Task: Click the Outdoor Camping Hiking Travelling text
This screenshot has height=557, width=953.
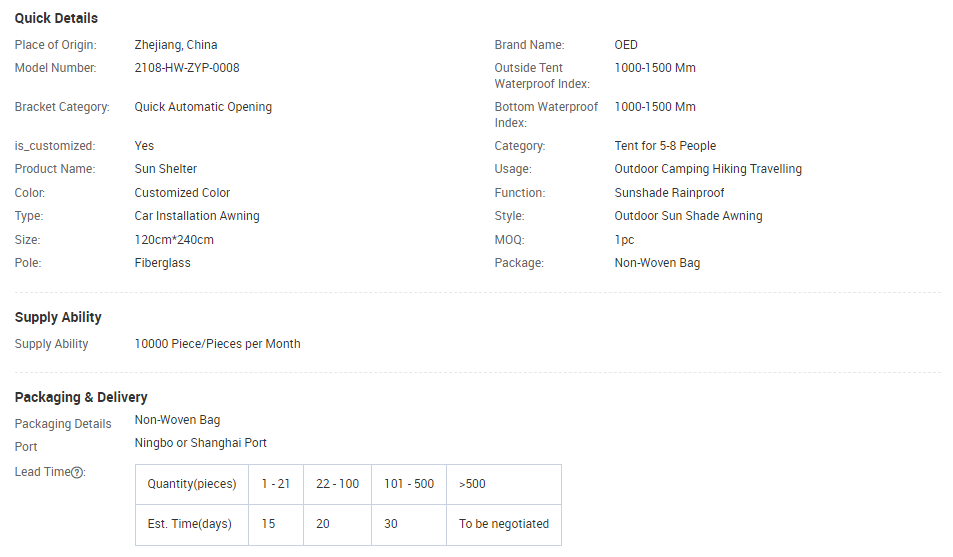Action: [x=708, y=169]
